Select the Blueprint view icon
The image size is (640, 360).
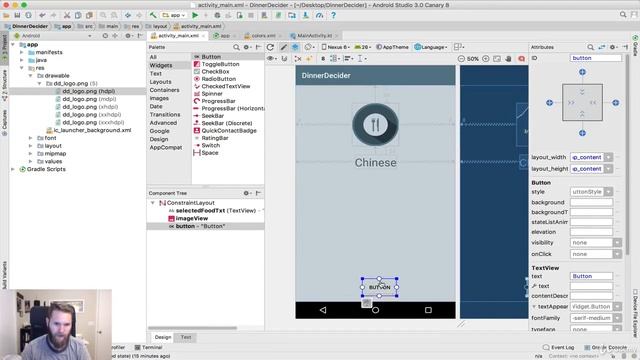(295, 47)
